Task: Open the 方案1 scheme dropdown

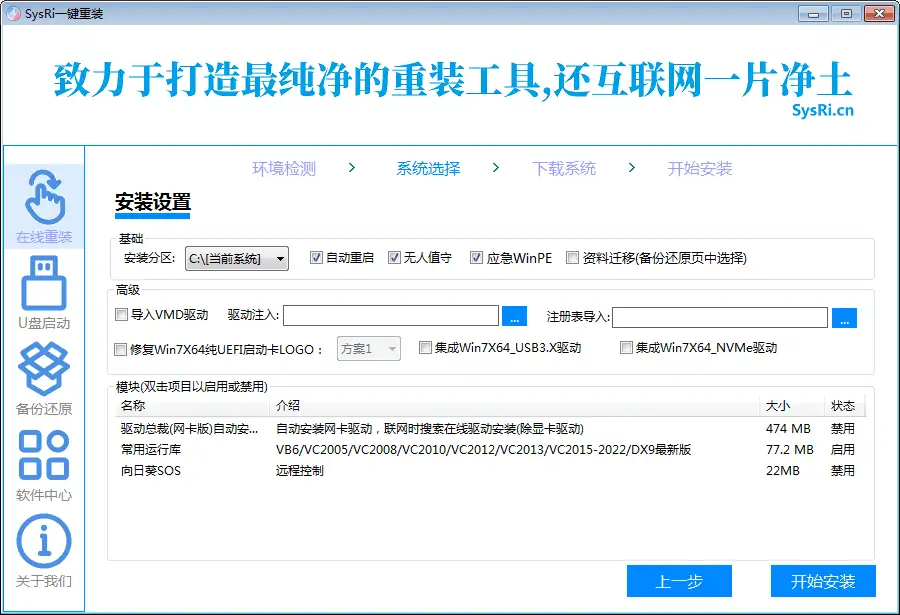Action: 368,349
